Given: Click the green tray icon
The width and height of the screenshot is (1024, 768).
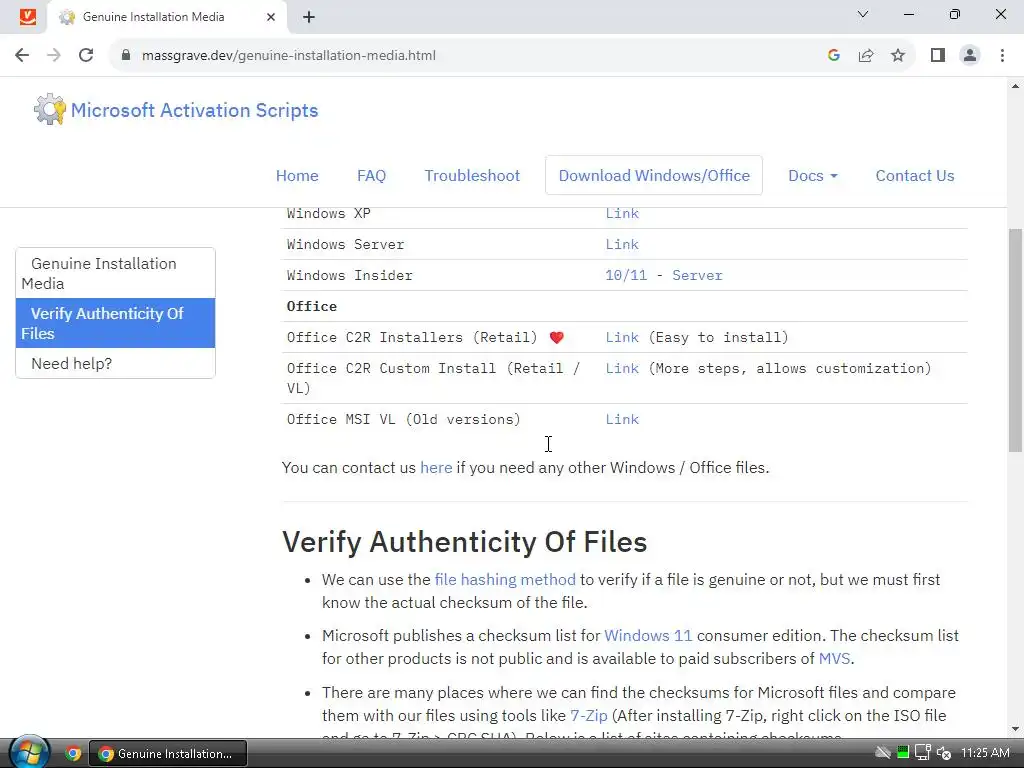Looking at the screenshot, I should click(903, 753).
